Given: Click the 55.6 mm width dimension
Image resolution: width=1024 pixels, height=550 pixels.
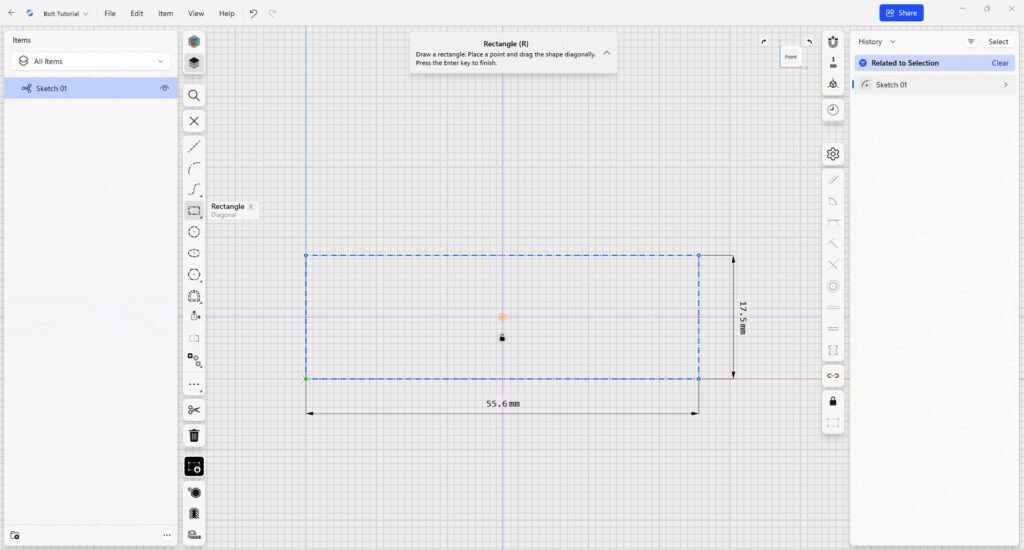Looking at the screenshot, I should coord(503,404).
